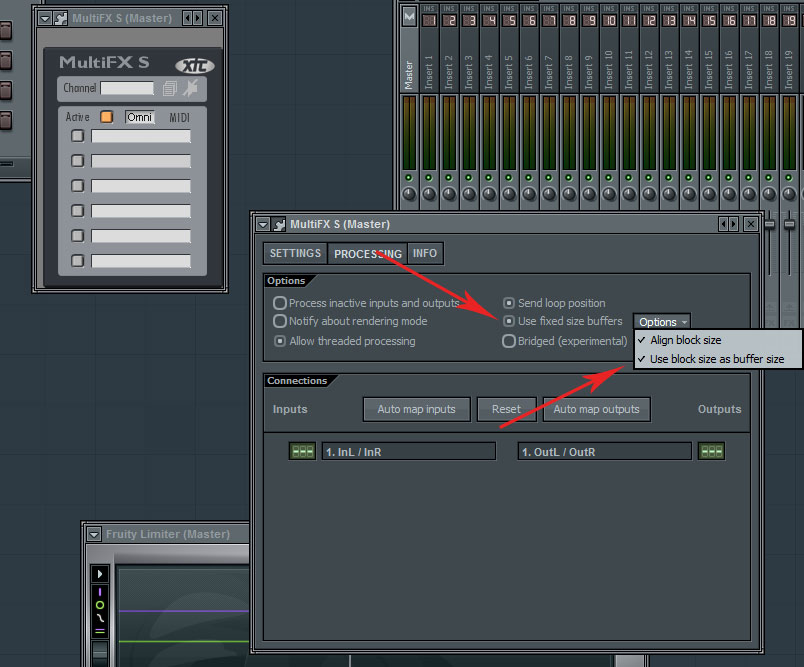804x667 pixels.
Task: Switch to the PROCESSING tab
Action: 368,253
